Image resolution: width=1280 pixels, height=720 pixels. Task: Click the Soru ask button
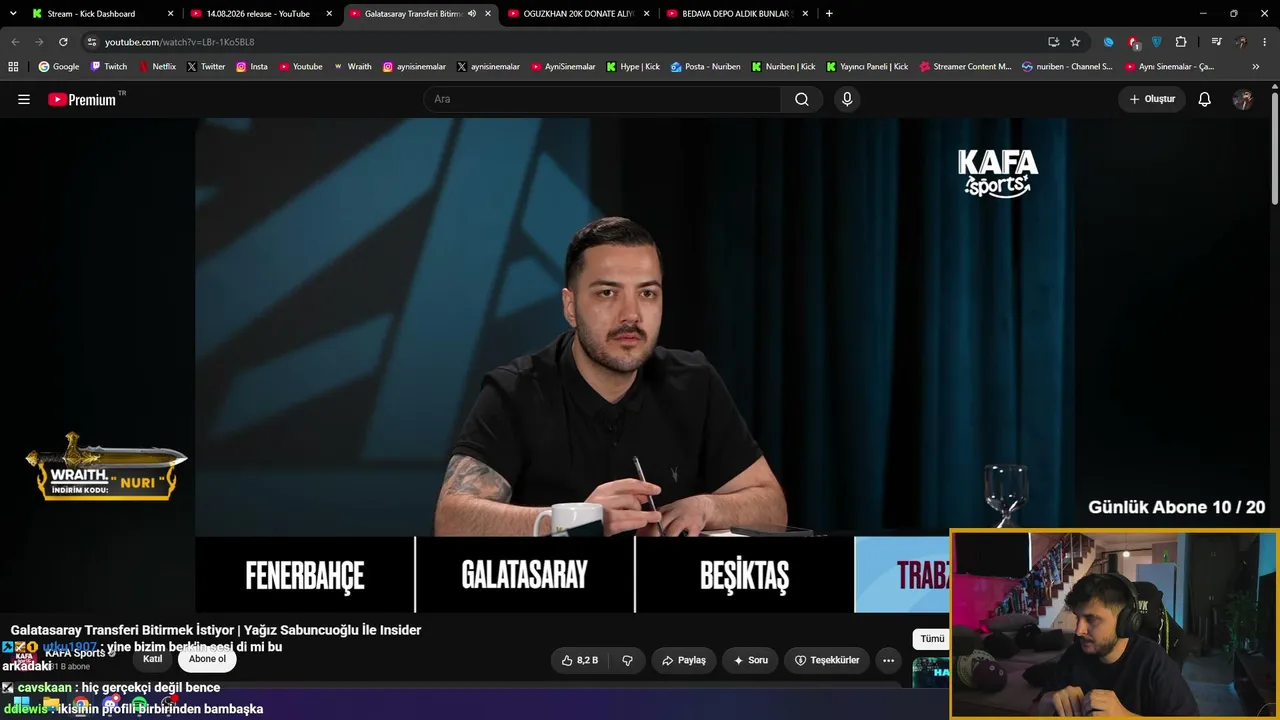[x=750, y=660]
